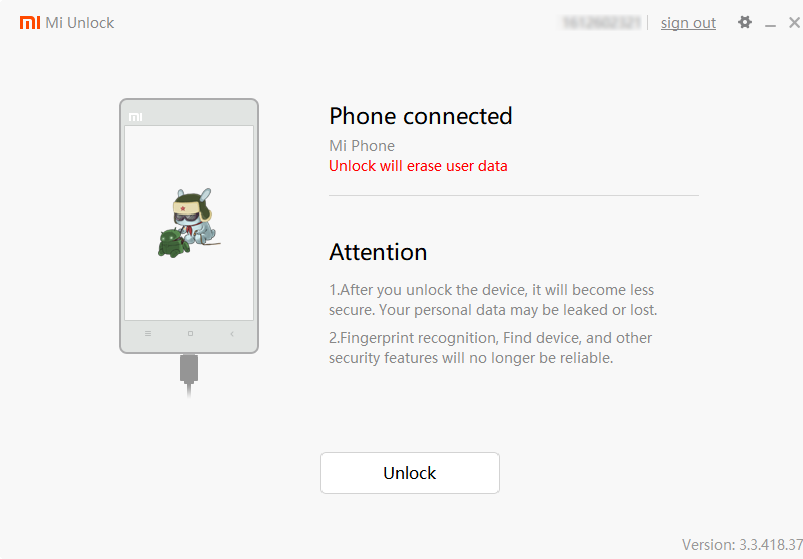This screenshot has height=559, width=803.
Task: Click the phone's home square icon
Action: point(191,334)
